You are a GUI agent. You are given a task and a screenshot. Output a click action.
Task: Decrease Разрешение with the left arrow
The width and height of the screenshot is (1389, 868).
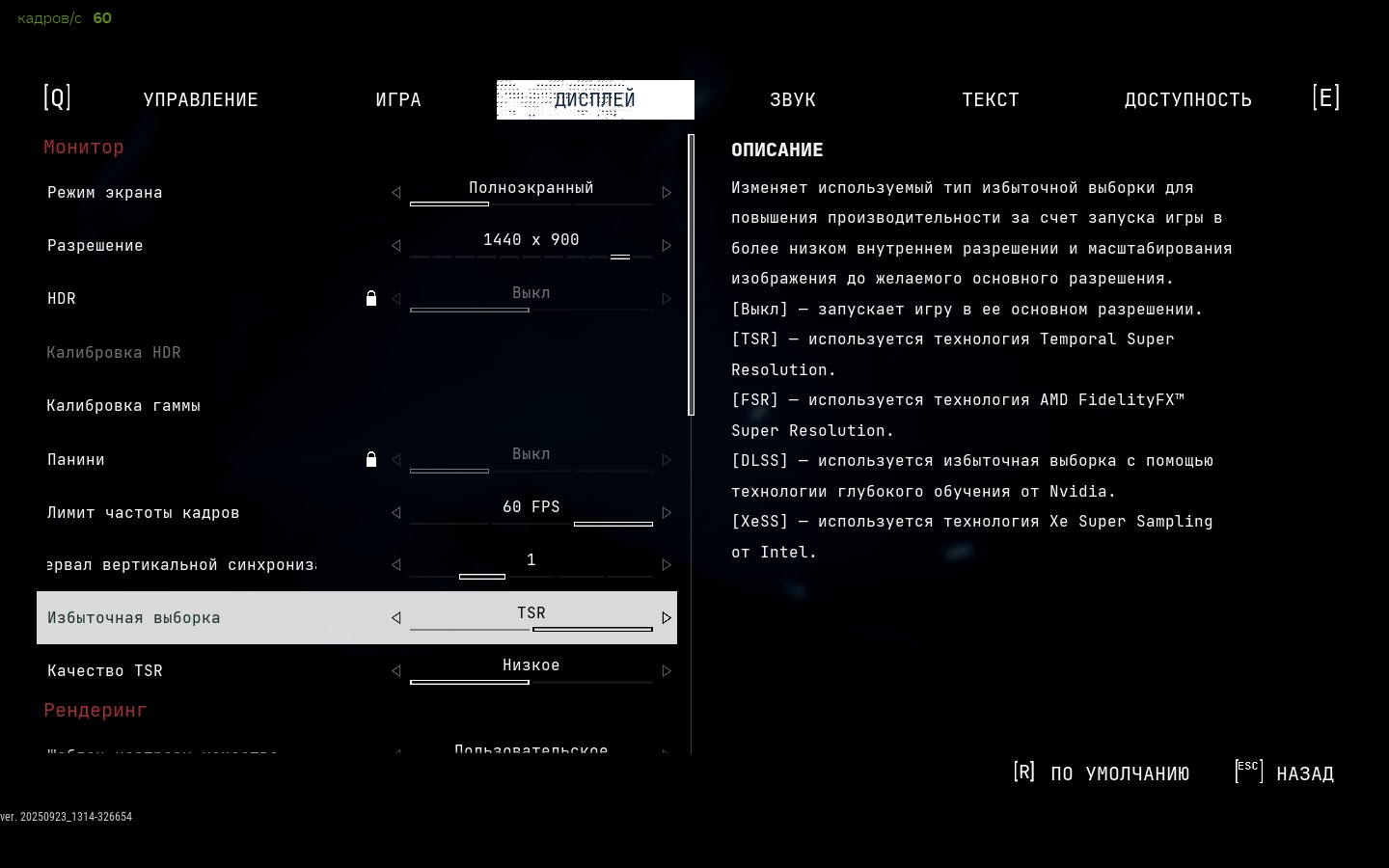point(395,246)
